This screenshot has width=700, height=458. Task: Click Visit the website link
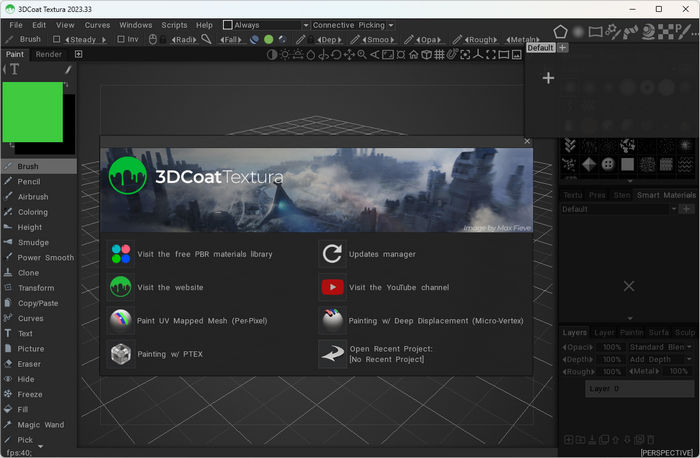(x=170, y=287)
